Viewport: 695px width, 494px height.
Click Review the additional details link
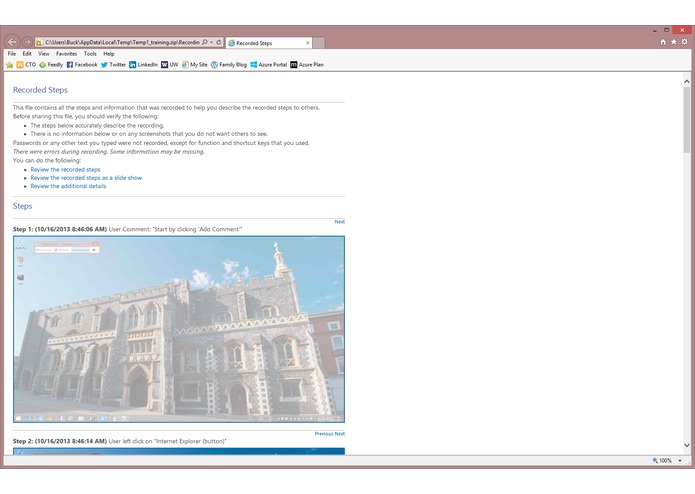(68, 186)
